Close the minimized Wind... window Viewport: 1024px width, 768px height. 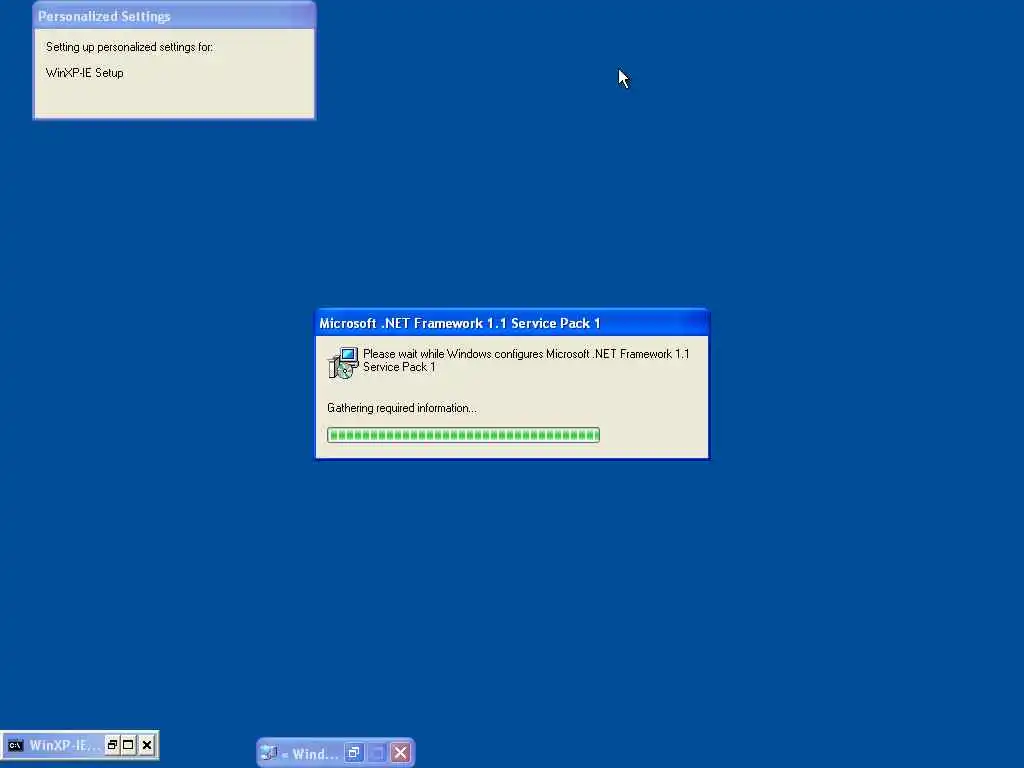coord(400,753)
